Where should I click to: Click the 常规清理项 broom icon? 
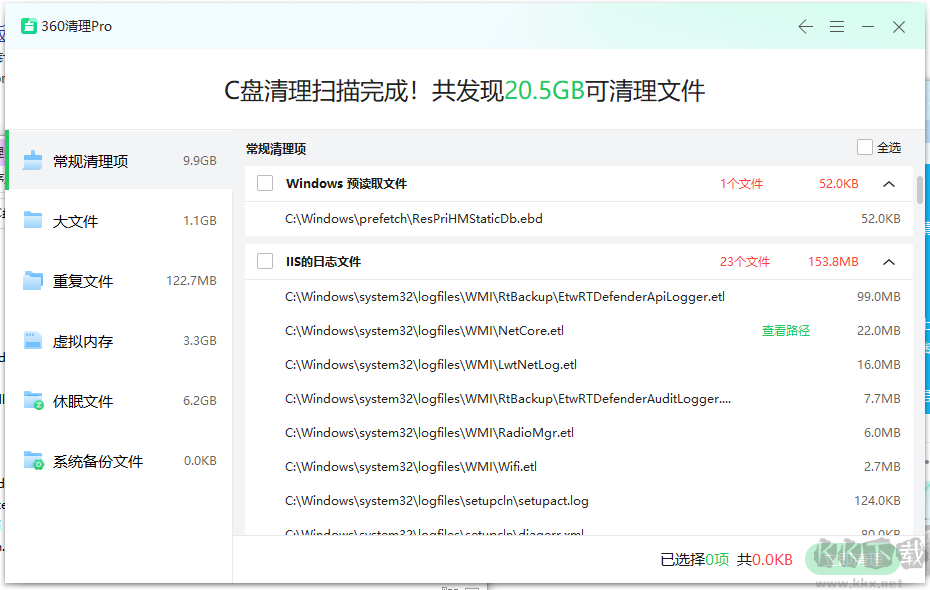click(33, 160)
